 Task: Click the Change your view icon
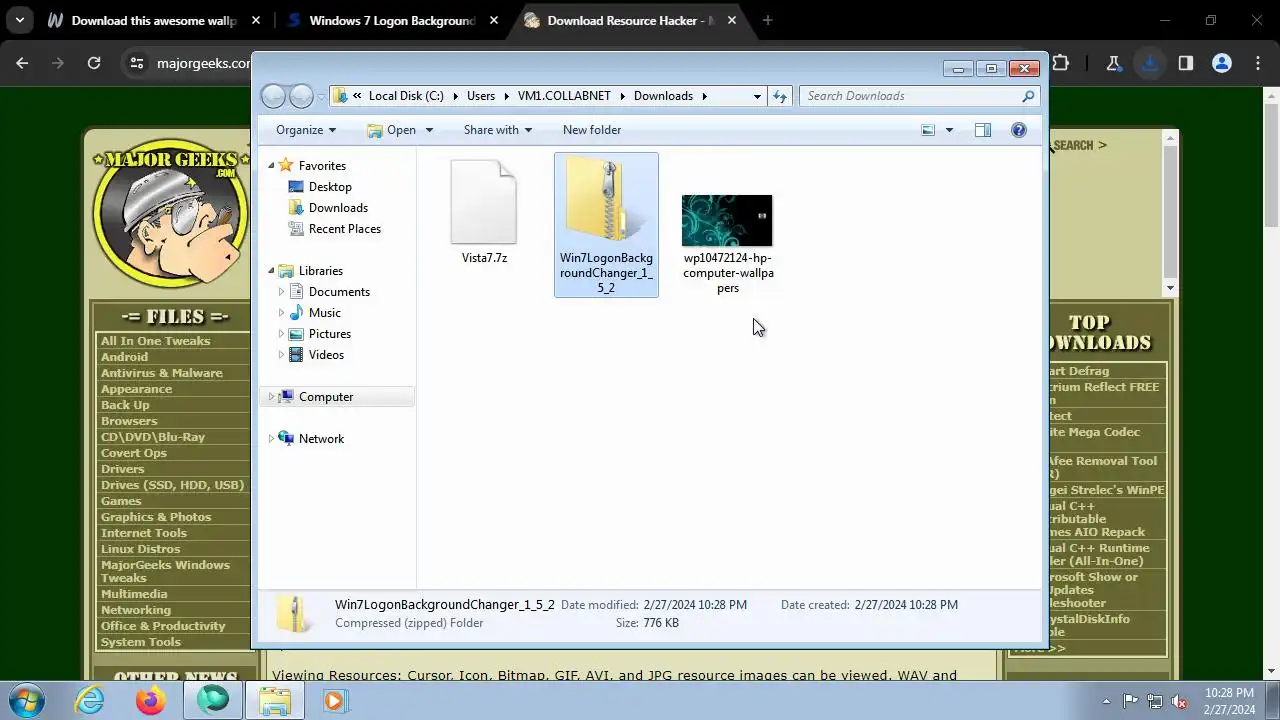928,130
